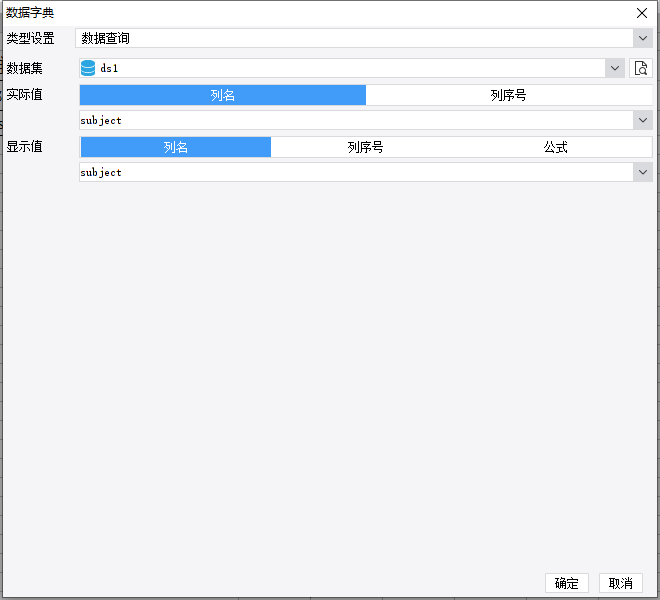The image size is (660, 600).
Task: Click the 数据查询 type combo field
Action: [x=350, y=38]
